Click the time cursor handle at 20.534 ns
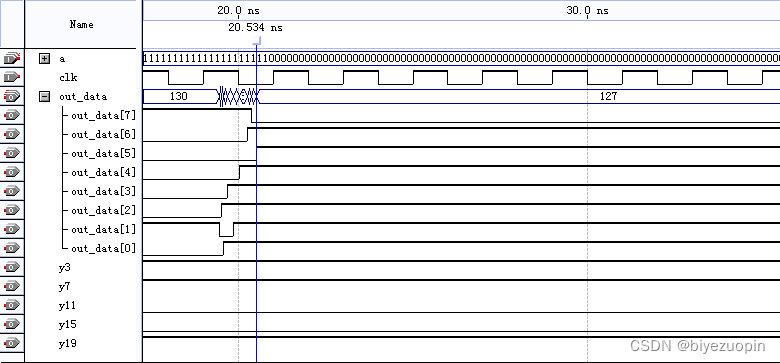The width and height of the screenshot is (780, 363). pos(256,41)
